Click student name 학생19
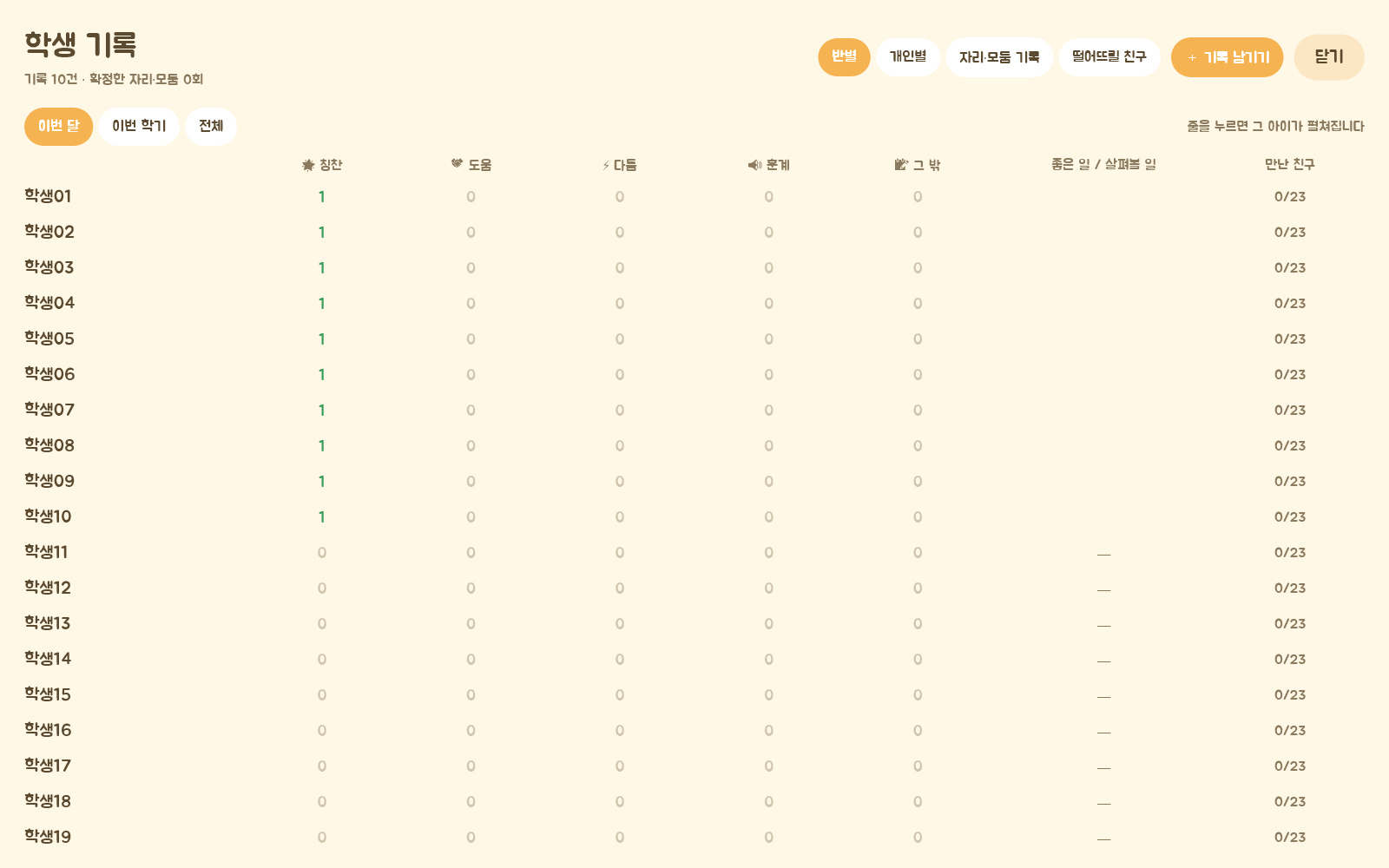The width and height of the screenshot is (1389, 868). pyautogui.click(x=48, y=837)
